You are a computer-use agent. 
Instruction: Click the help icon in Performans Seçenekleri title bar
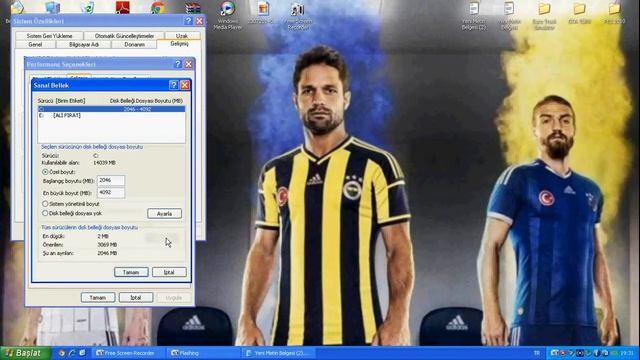pos(178,64)
